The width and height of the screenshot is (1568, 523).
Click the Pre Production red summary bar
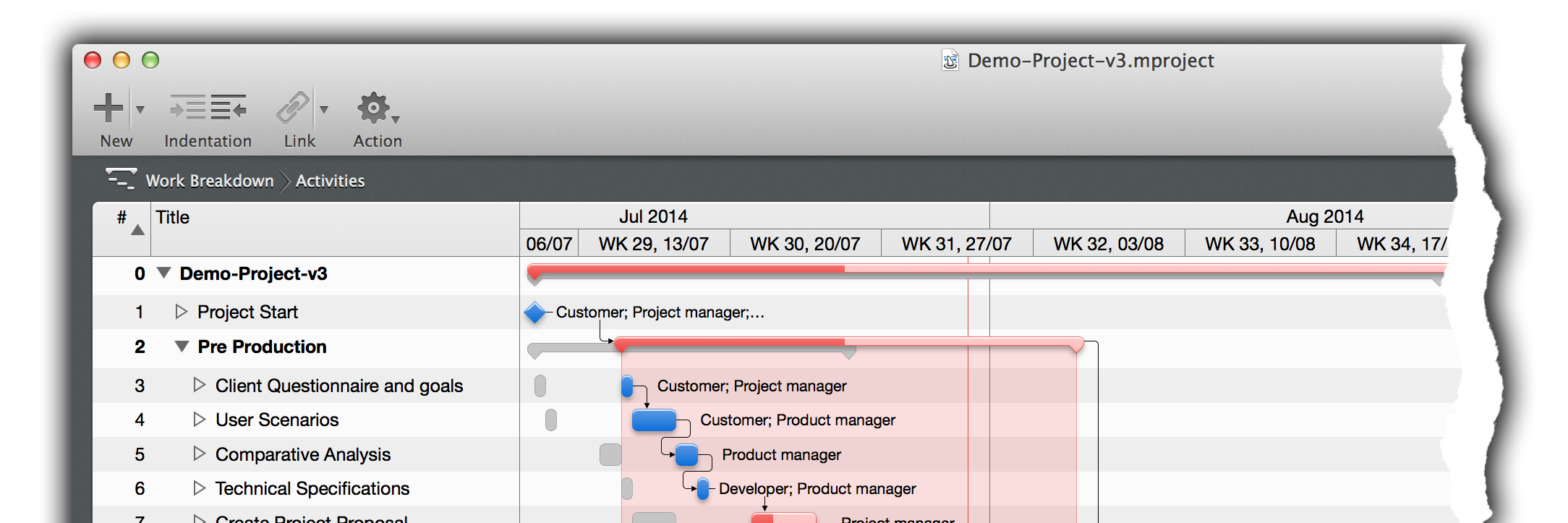coord(848,342)
